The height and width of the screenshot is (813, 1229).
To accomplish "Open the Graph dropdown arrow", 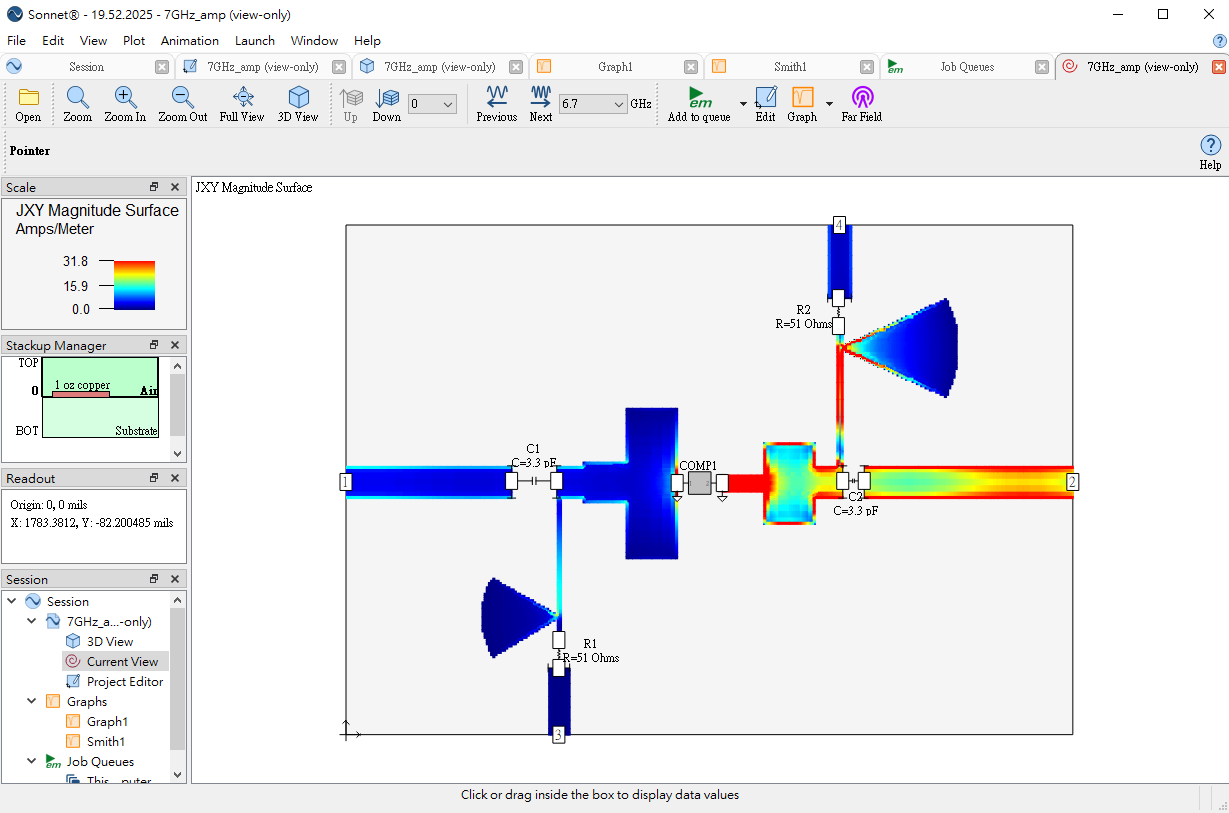I will [x=829, y=104].
